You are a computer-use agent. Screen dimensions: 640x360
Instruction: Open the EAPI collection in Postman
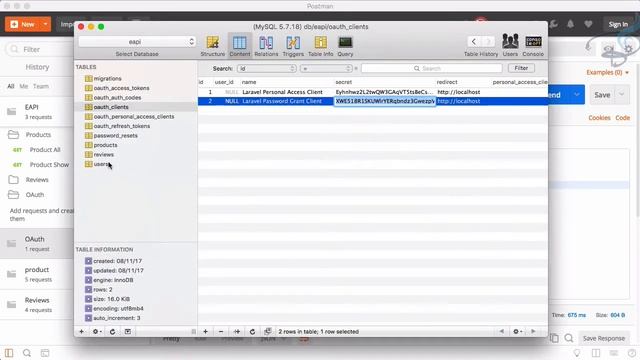(37, 111)
